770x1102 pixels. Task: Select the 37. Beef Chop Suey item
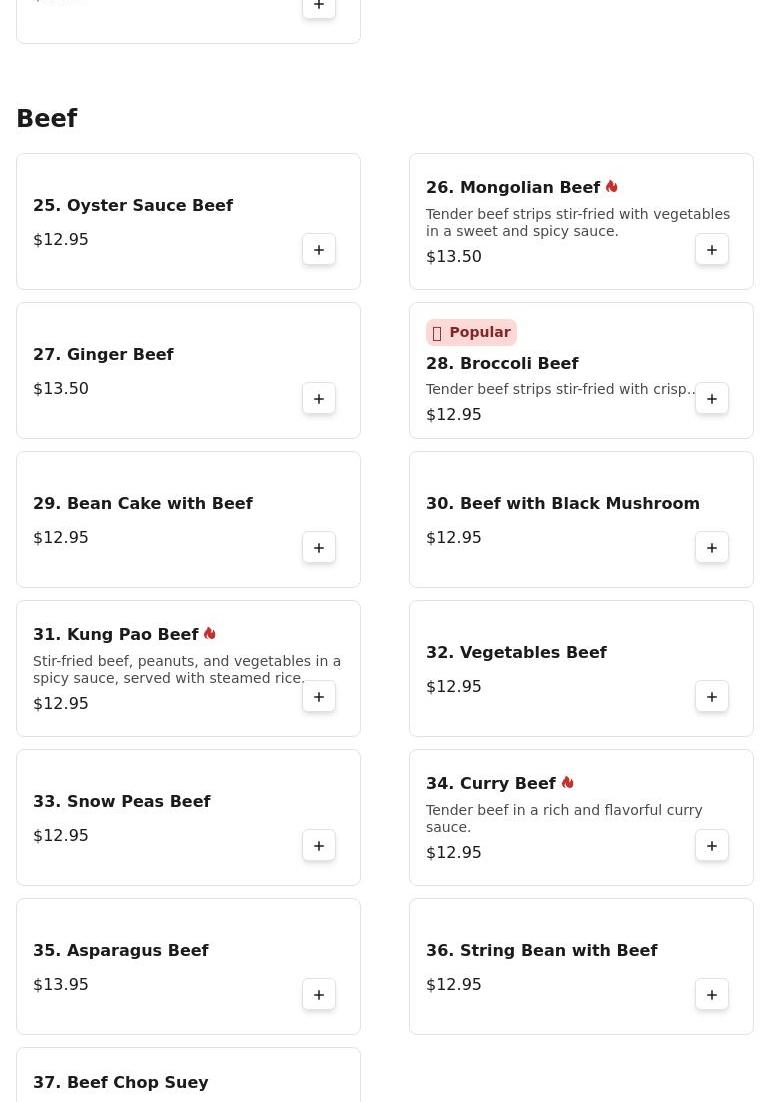pyautogui.click(x=188, y=1075)
